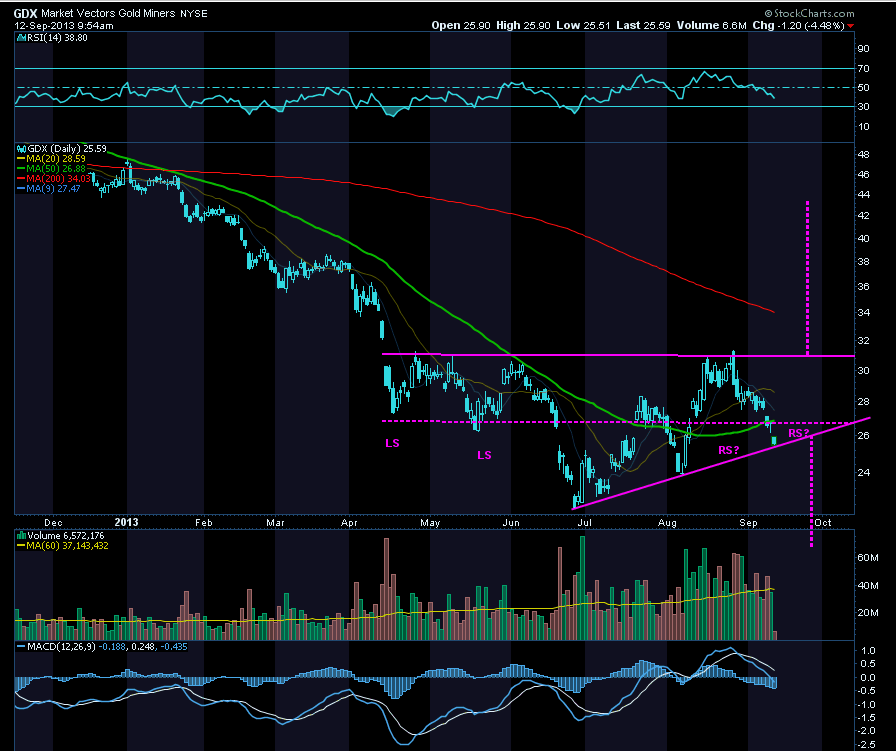Click the 'LS' annotation under the late-May low

point(484,455)
